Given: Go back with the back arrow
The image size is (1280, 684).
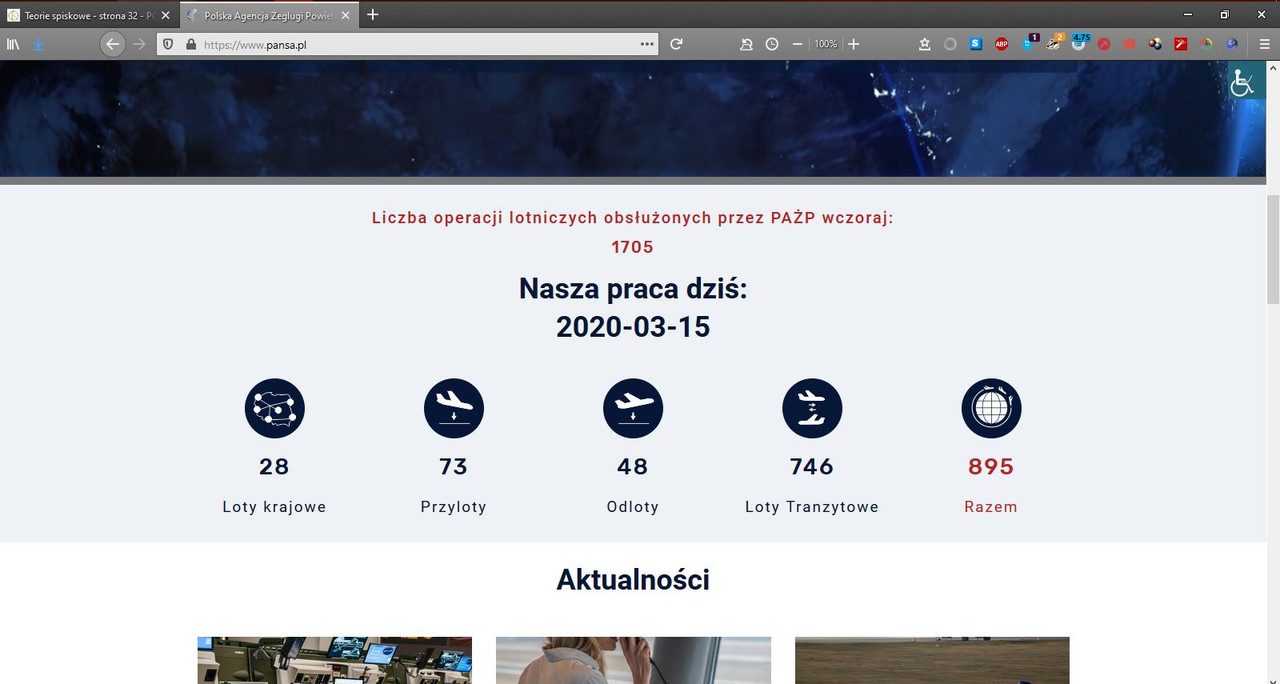Looking at the screenshot, I should (112, 44).
